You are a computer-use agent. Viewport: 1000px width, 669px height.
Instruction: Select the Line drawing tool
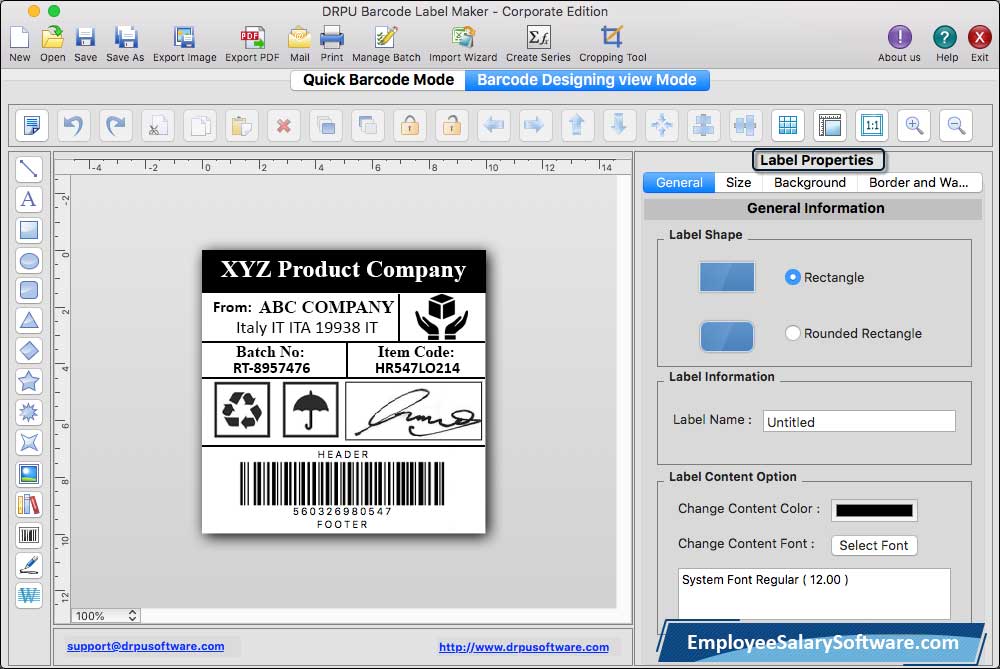click(x=29, y=169)
